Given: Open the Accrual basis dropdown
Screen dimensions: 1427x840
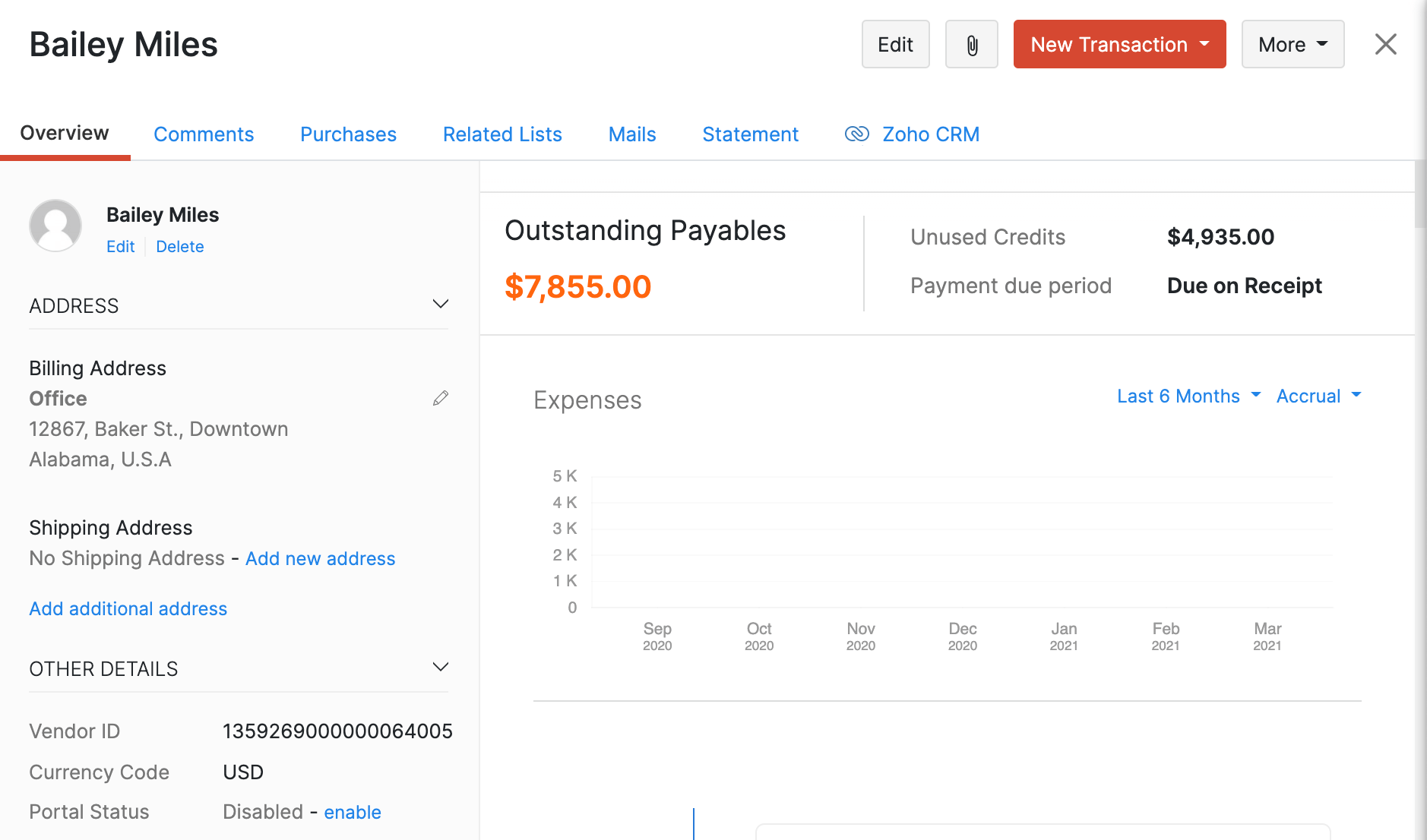Looking at the screenshot, I should coord(1318,396).
